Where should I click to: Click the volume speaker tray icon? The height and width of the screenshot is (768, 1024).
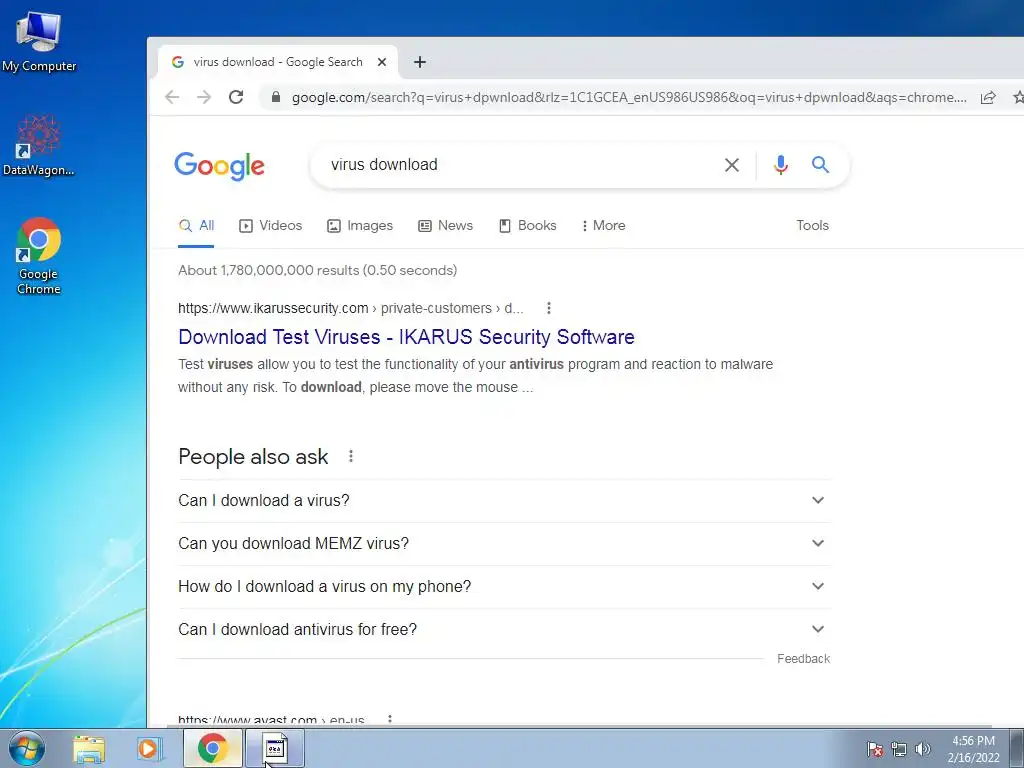923,749
